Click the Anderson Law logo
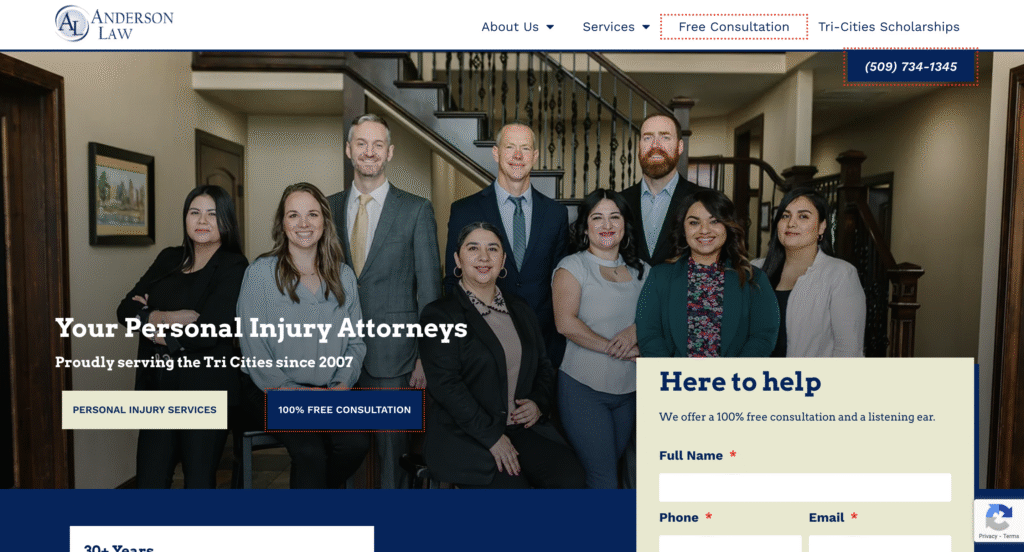Image resolution: width=1024 pixels, height=552 pixels. pos(114,24)
